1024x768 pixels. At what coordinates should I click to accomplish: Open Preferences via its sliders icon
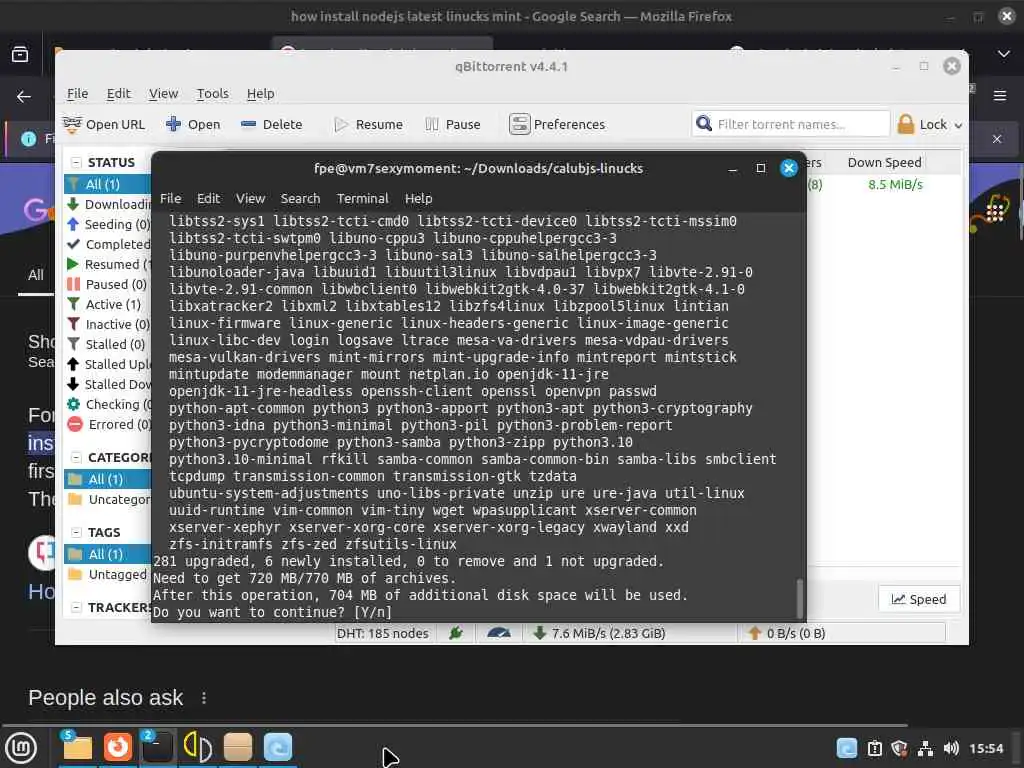click(x=519, y=124)
